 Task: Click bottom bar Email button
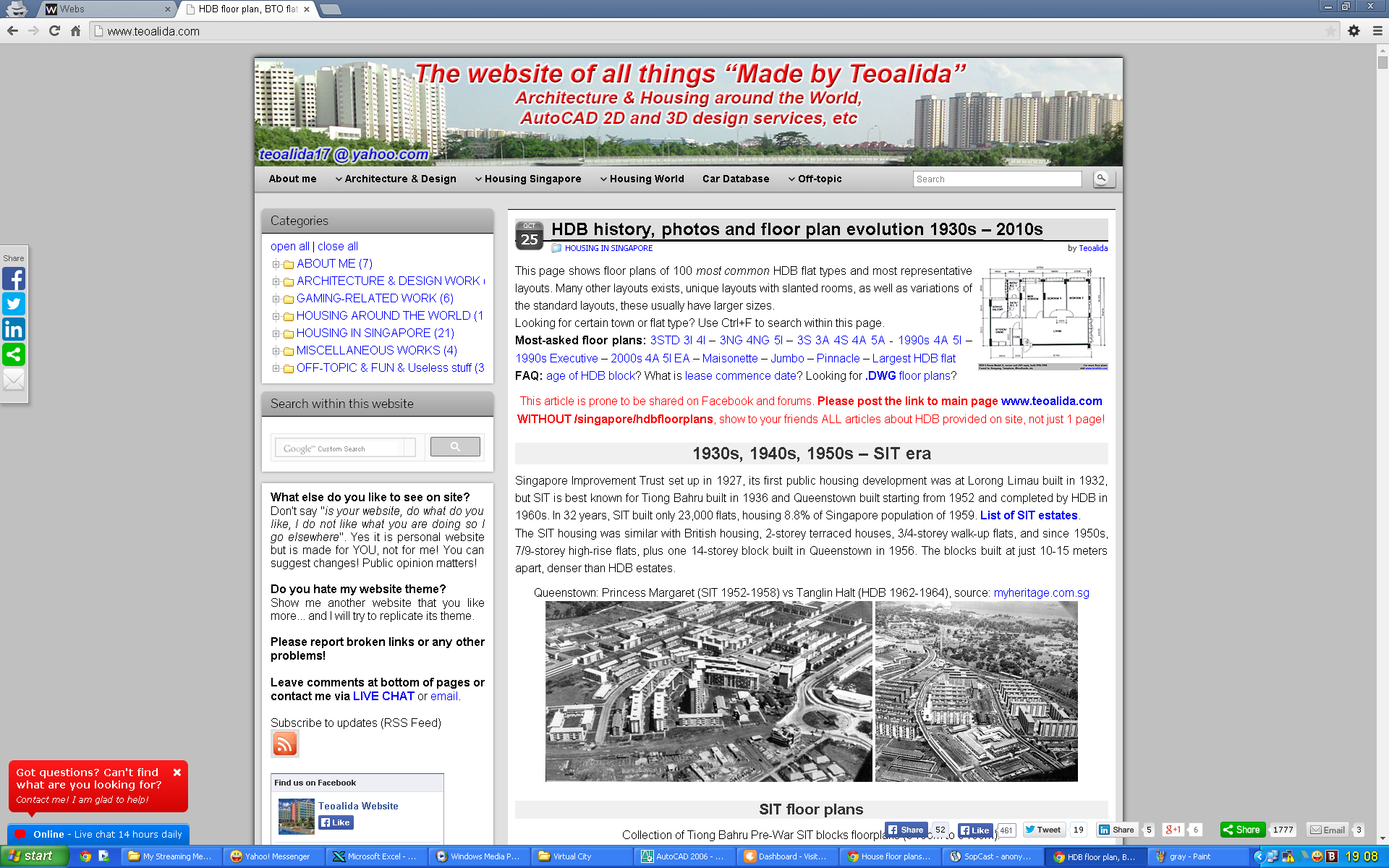pyautogui.click(x=1328, y=830)
